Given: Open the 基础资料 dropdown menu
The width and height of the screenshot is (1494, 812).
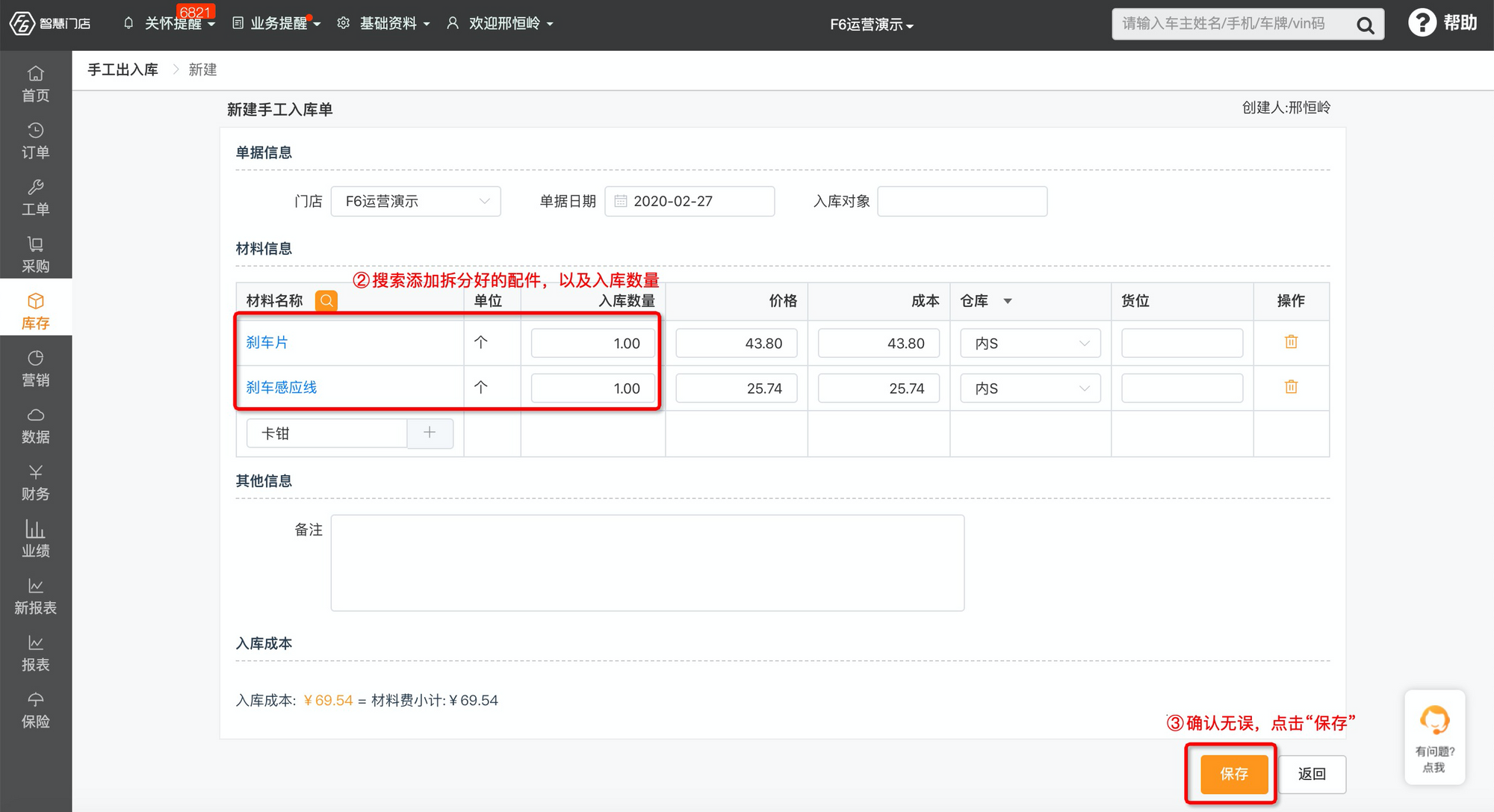Looking at the screenshot, I should coord(384,23).
